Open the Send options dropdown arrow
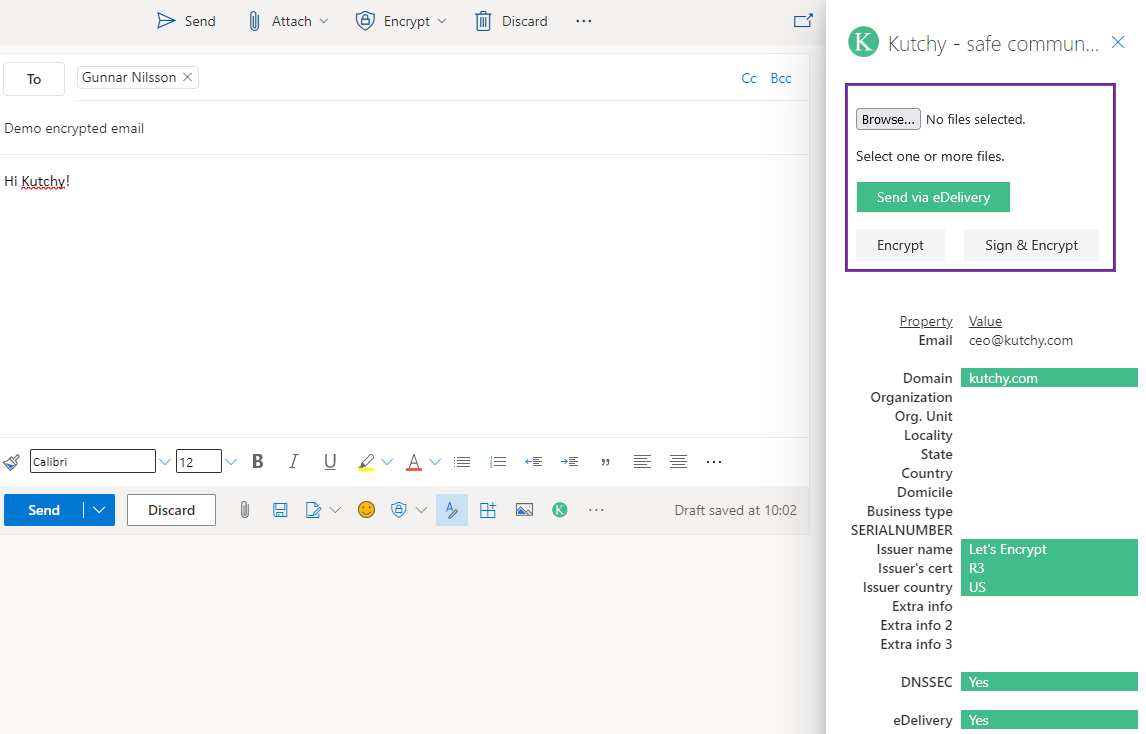Screen dimensions: 1146x734 99,510
